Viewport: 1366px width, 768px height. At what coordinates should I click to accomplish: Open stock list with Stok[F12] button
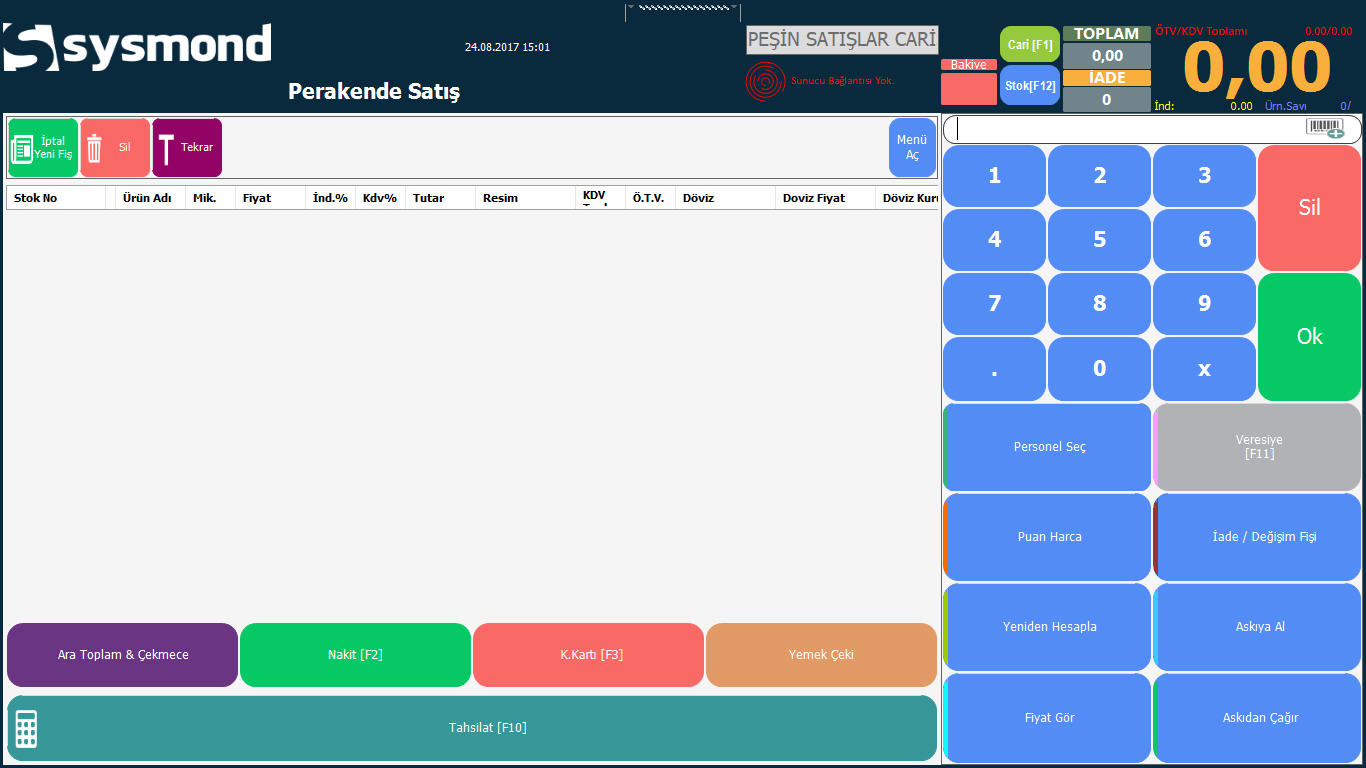[1029, 86]
